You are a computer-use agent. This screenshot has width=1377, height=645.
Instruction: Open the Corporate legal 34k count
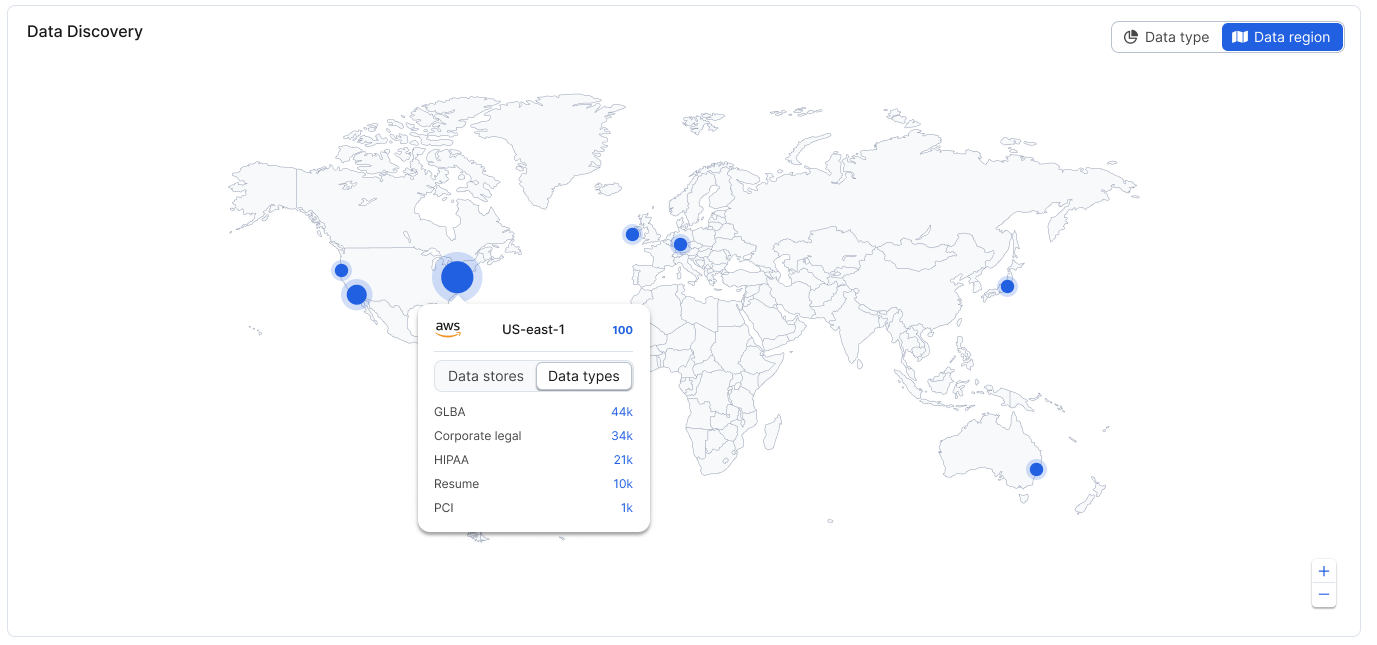pos(622,436)
